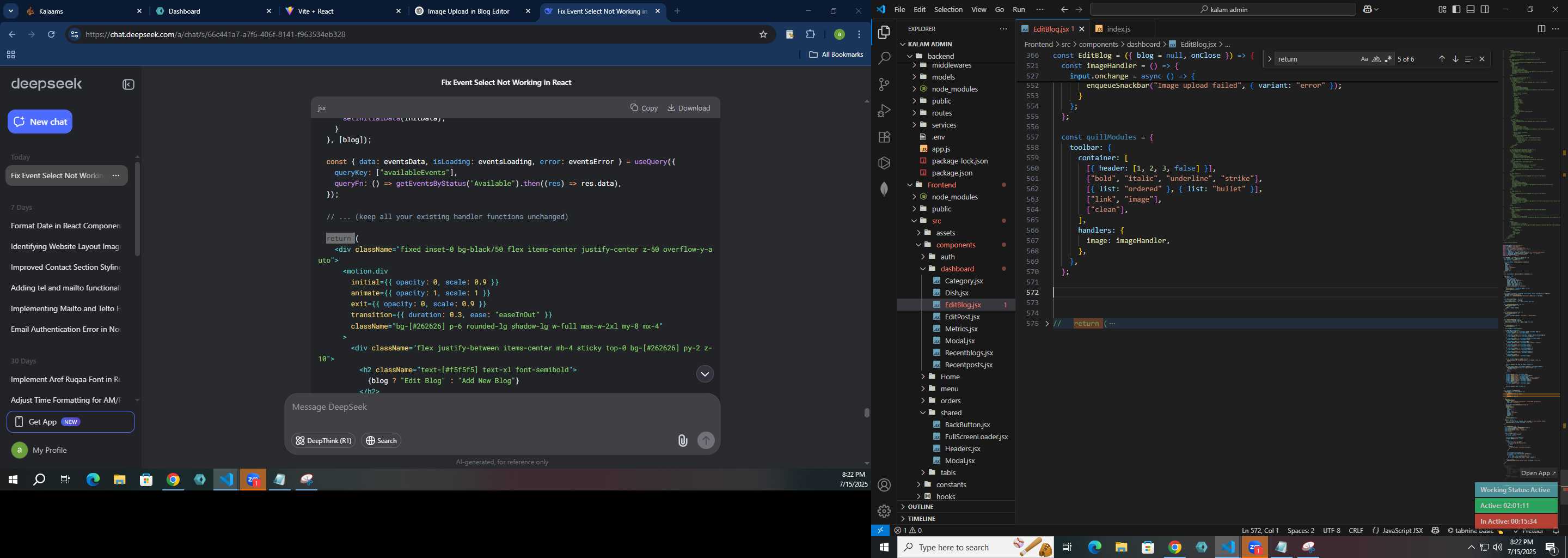Open Manage gear in VS Code
Image resolution: width=1568 pixels, height=558 pixels.
point(884,511)
